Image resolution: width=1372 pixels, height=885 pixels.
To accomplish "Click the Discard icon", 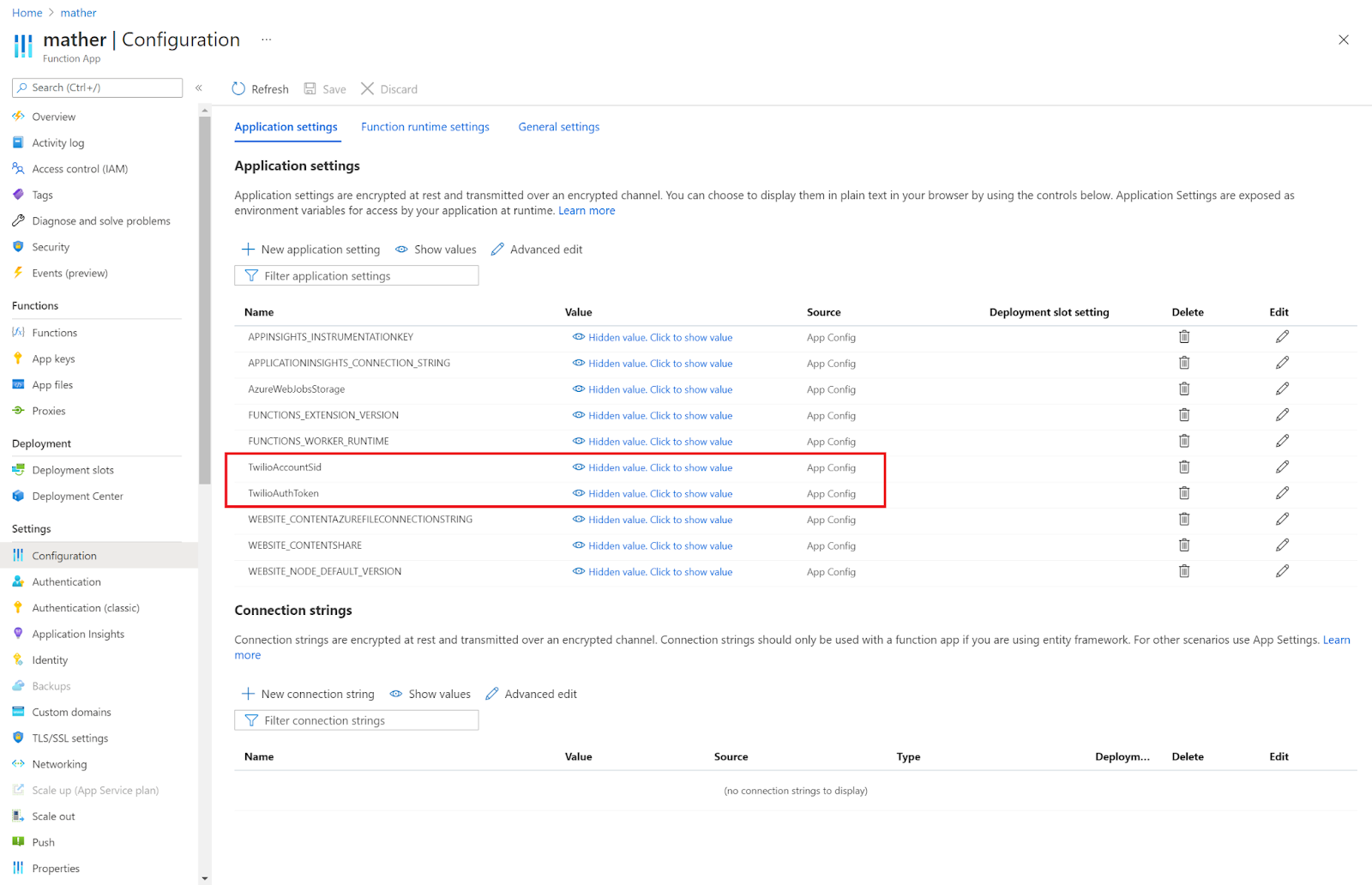I will click(x=367, y=88).
